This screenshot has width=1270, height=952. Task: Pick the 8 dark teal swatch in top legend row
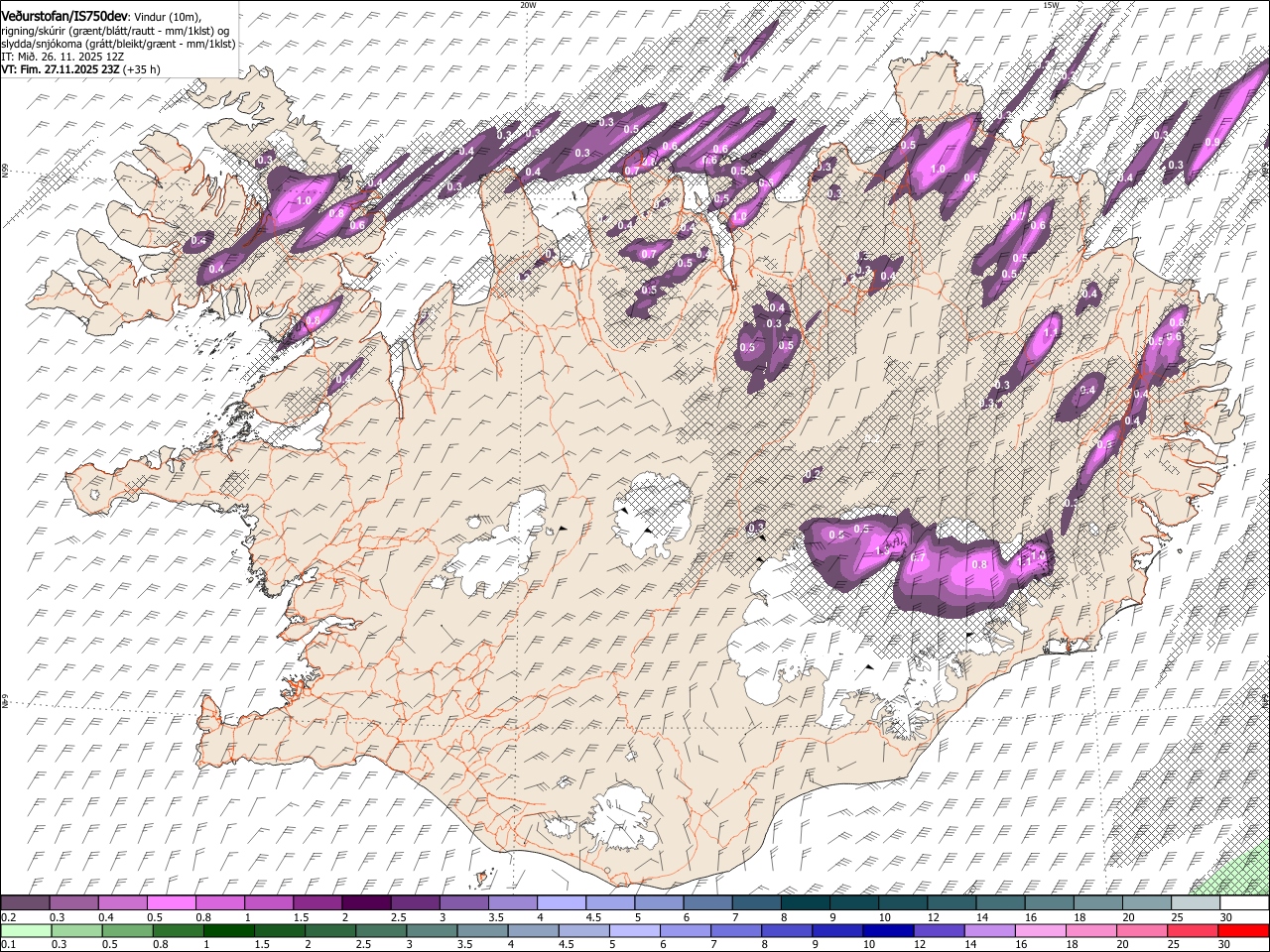(x=805, y=903)
